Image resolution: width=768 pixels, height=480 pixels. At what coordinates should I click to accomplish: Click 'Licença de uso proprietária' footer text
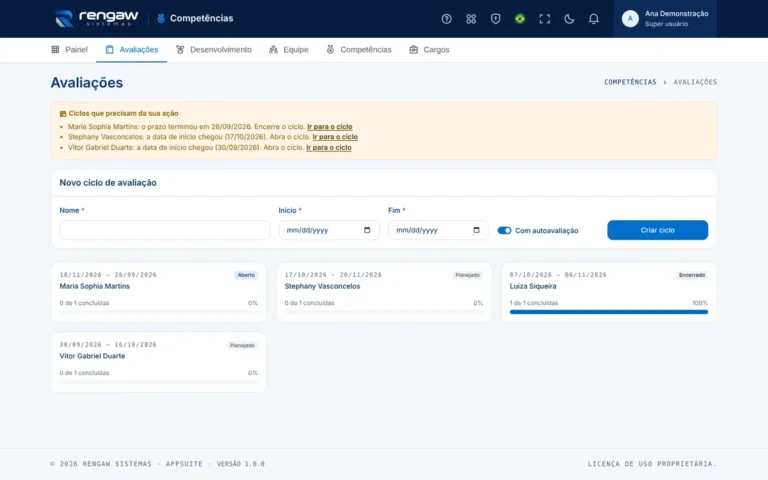point(652,464)
